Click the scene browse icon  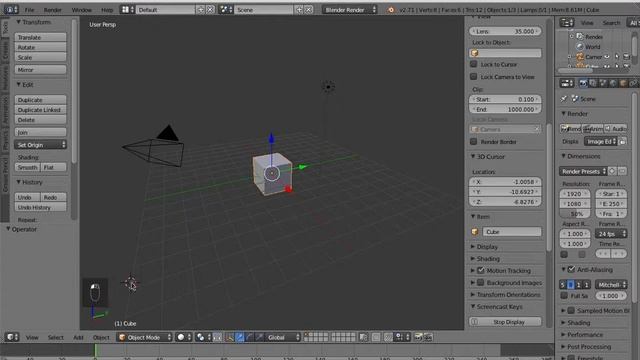point(226,9)
